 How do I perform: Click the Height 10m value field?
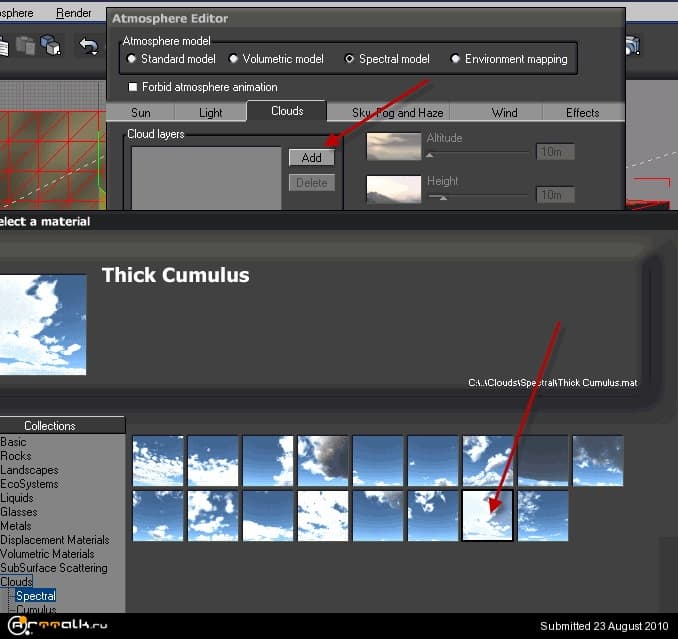pyautogui.click(x=555, y=195)
